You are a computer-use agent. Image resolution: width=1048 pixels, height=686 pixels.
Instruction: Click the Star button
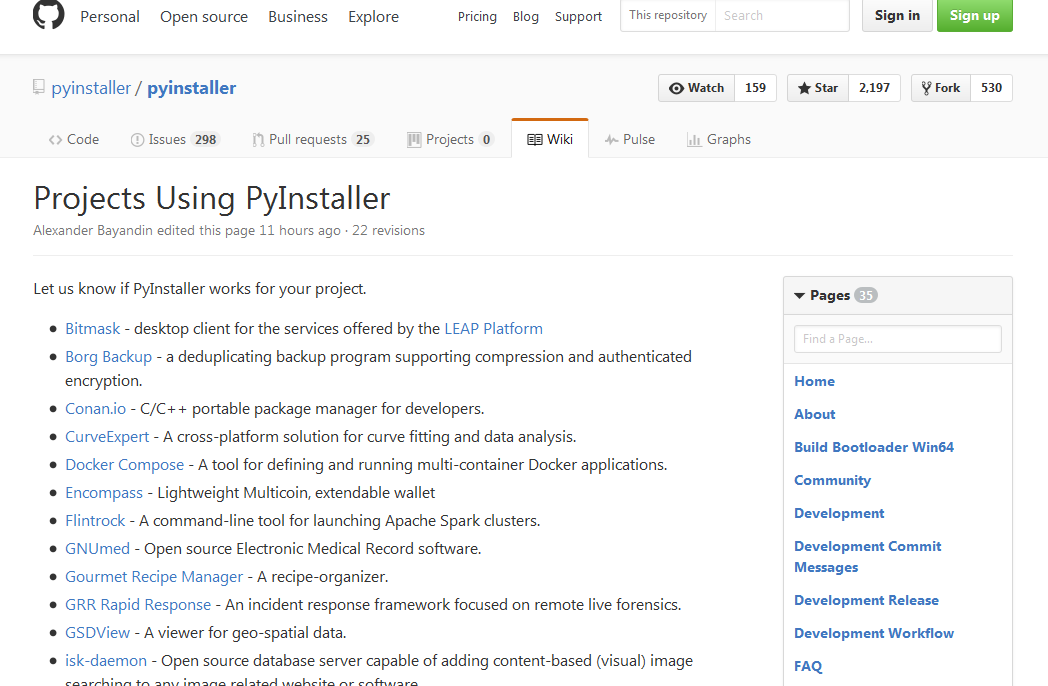tap(818, 88)
